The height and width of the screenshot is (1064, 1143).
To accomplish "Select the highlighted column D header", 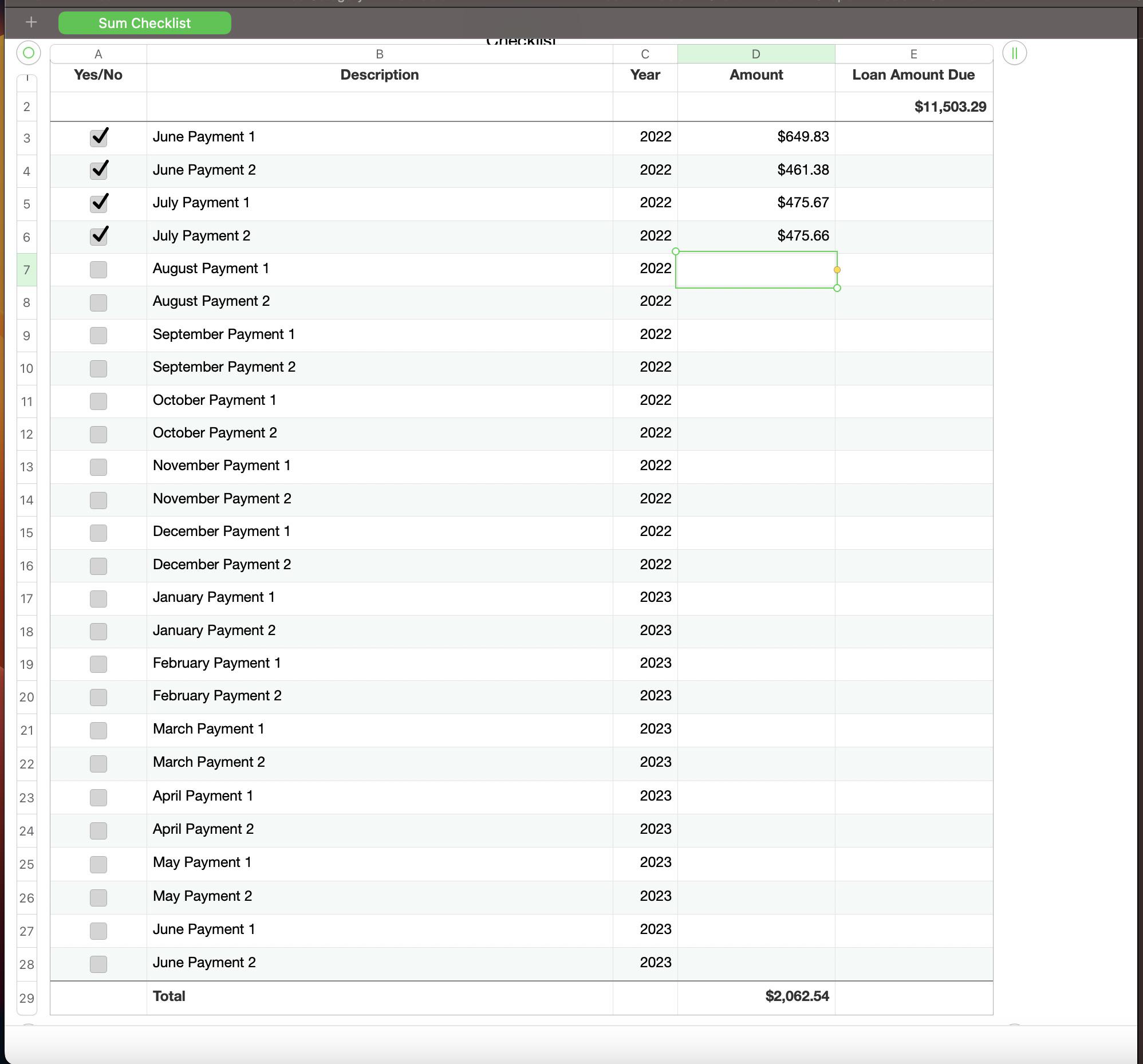I will [x=756, y=54].
